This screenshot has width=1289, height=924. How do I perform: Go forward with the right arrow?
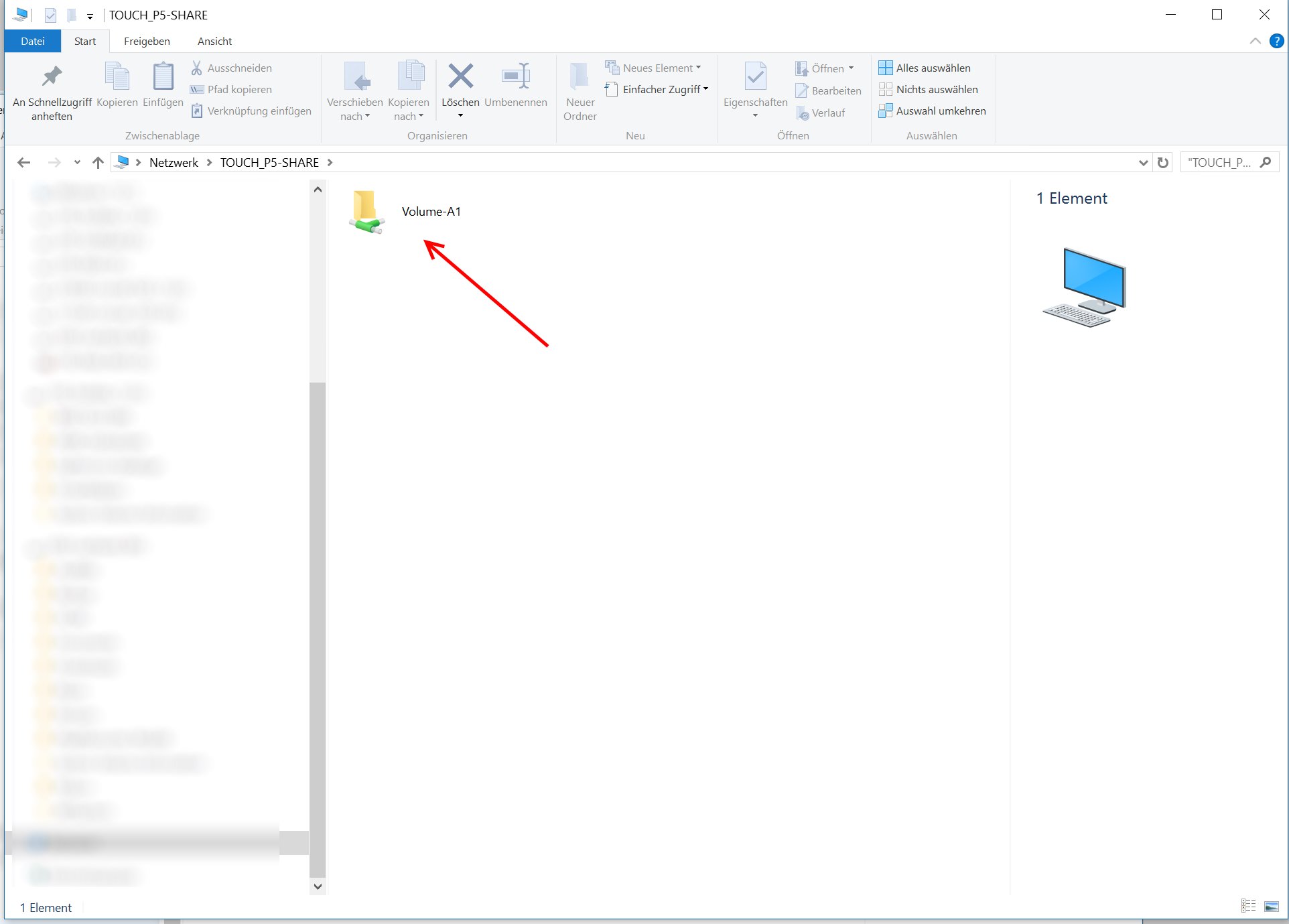tap(54, 162)
